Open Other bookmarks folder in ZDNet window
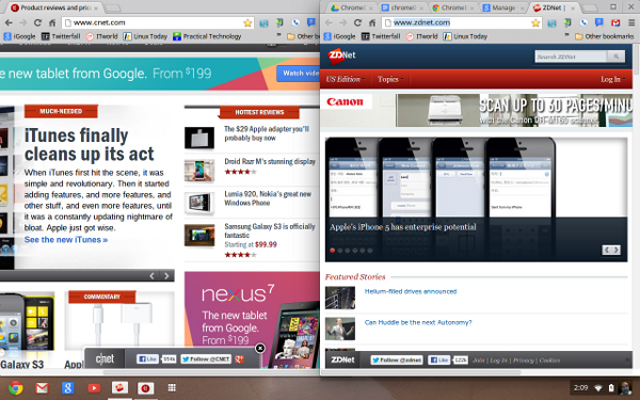 (604, 36)
